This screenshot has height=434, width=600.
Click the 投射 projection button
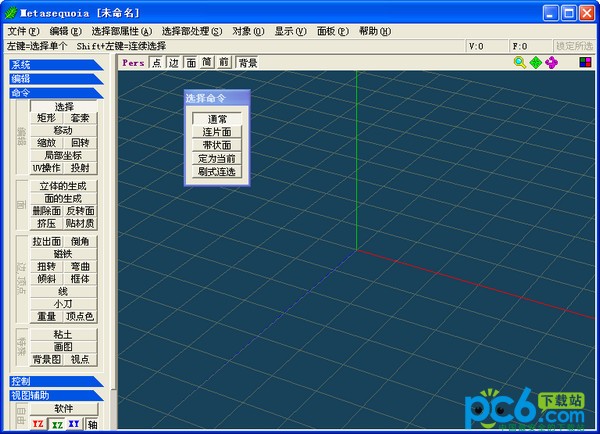80,168
